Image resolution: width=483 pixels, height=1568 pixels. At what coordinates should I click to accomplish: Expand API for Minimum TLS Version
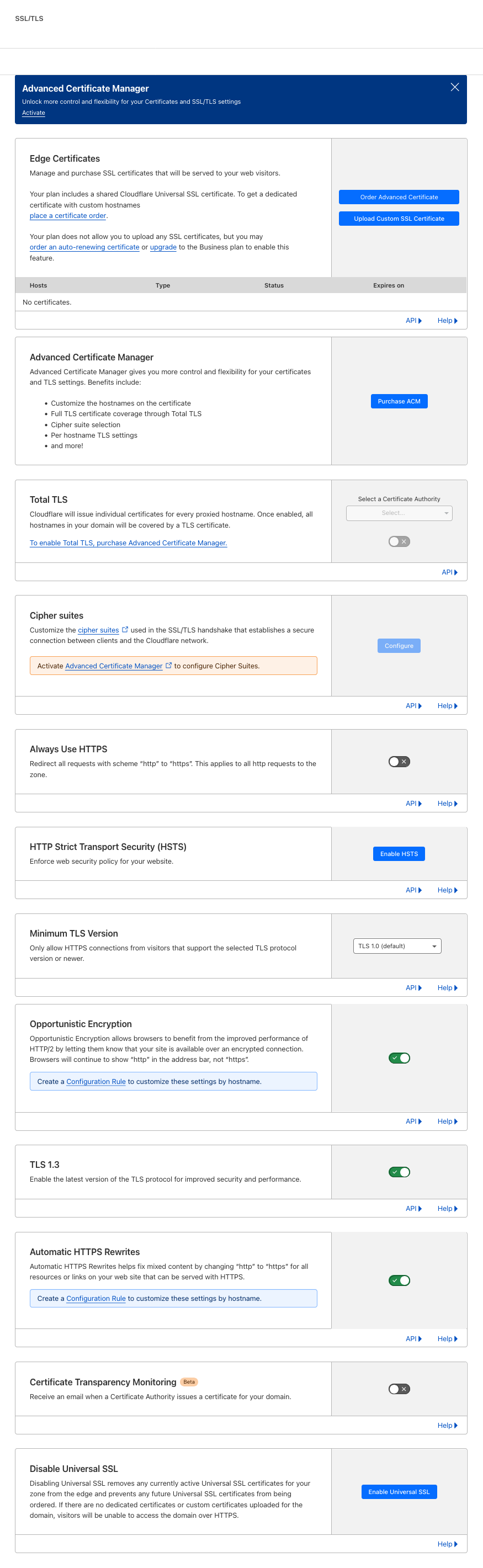[x=413, y=988]
